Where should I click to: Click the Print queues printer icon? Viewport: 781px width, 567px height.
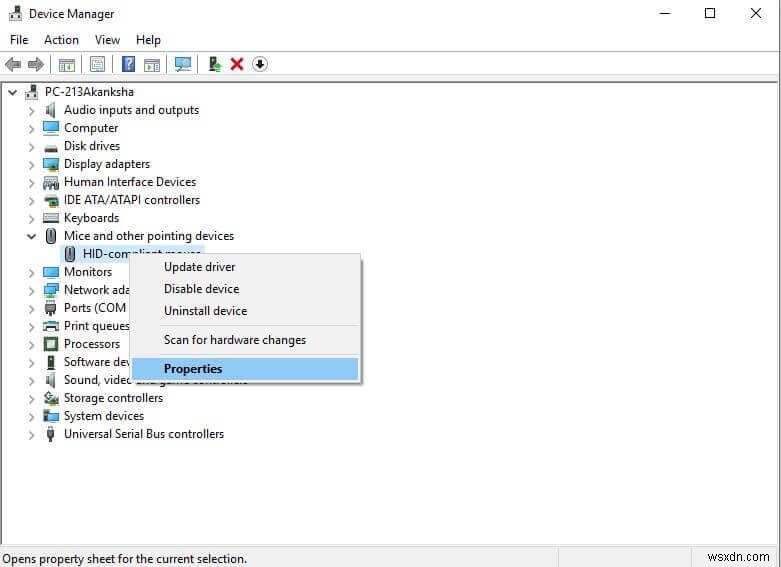click(x=51, y=326)
